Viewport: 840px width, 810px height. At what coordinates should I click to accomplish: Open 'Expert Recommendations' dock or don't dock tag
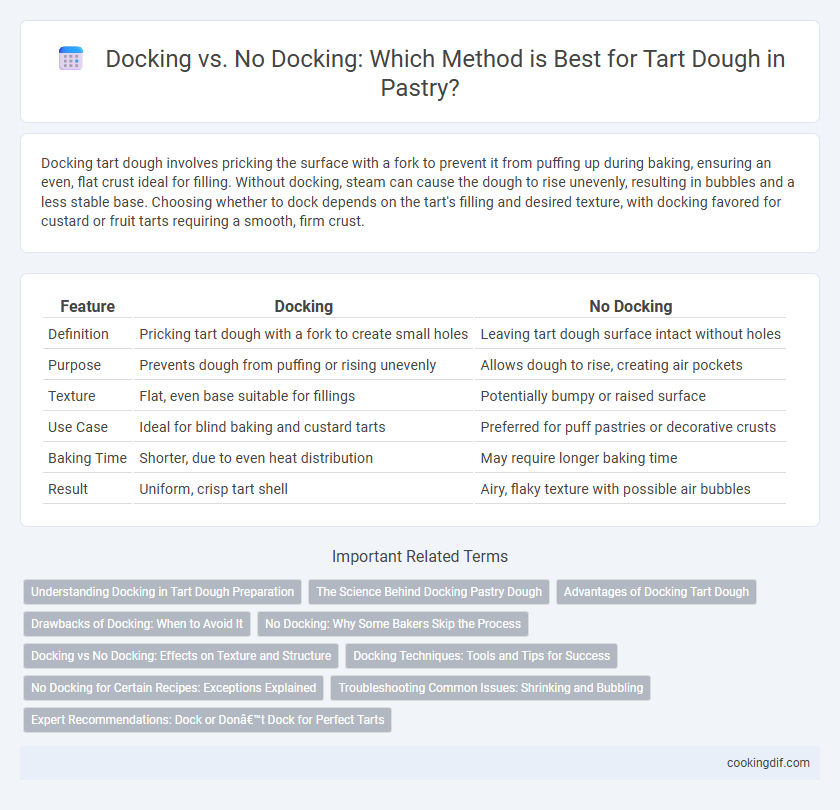coord(207,720)
